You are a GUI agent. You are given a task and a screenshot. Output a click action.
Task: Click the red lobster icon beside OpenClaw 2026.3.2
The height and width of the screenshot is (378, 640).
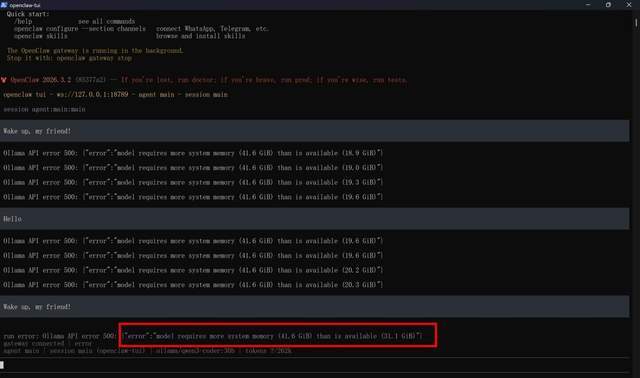click(x=4, y=80)
